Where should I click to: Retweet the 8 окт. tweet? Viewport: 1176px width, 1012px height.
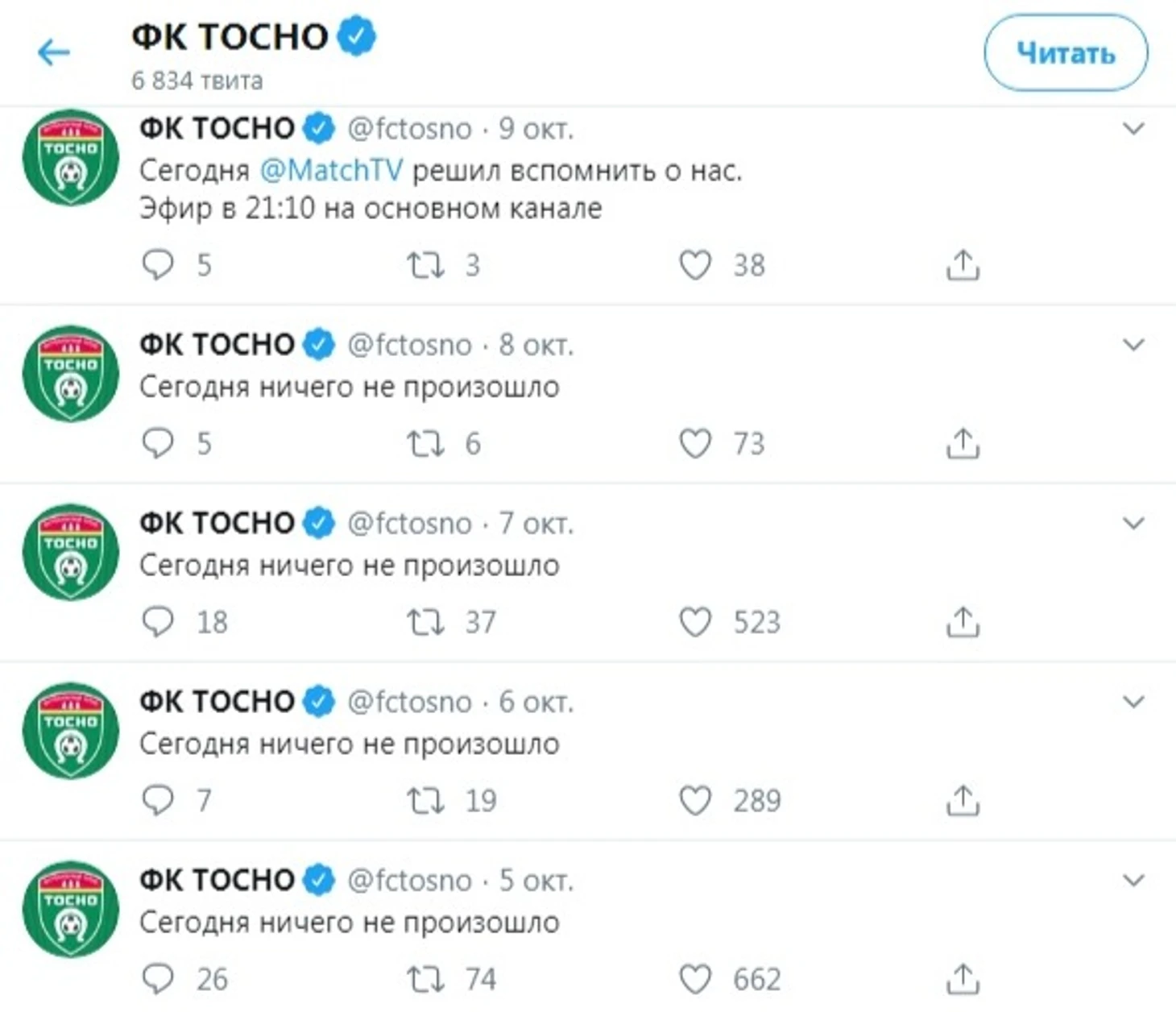(425, 444)
